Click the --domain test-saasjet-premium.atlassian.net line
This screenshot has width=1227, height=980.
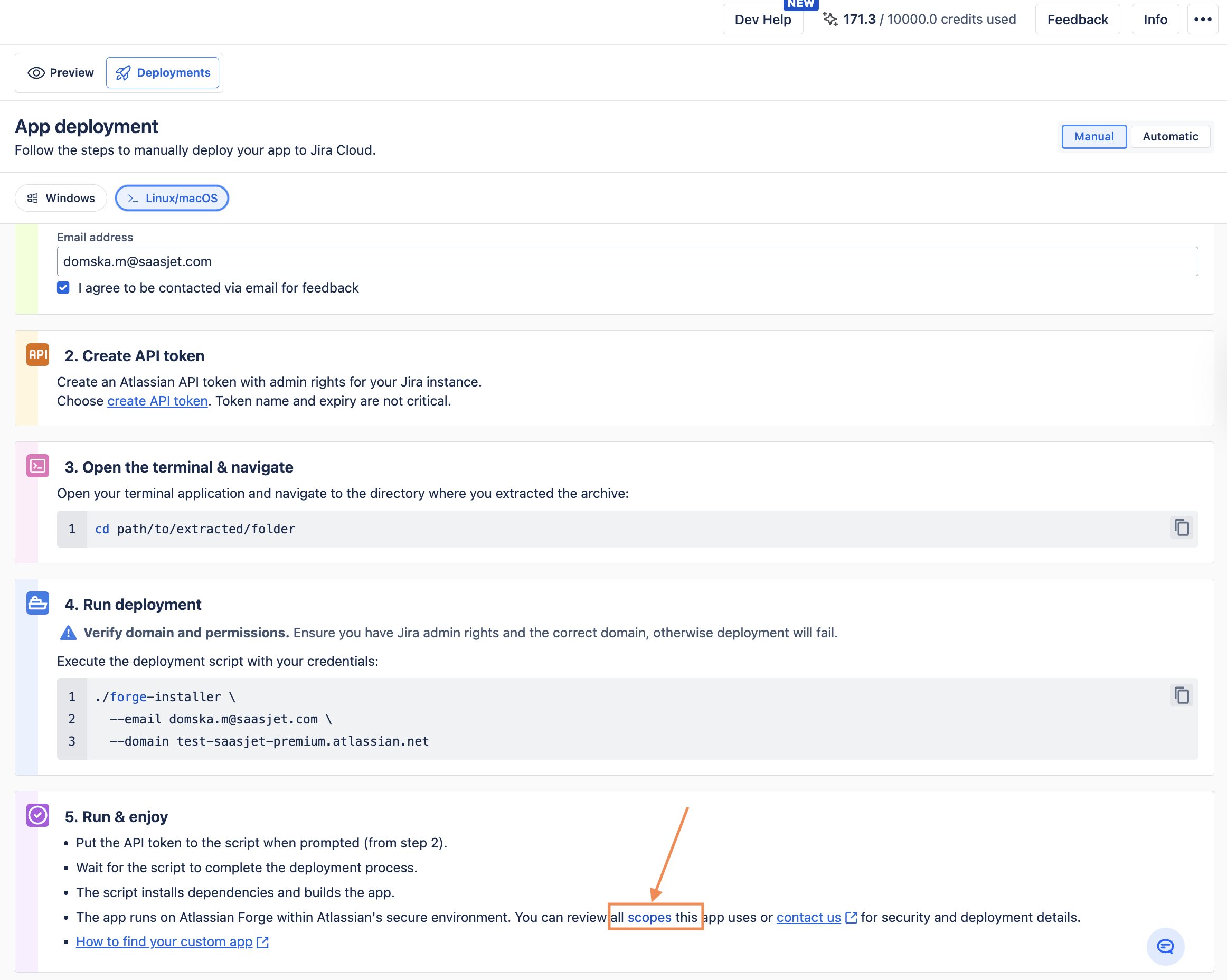[269, 741]
